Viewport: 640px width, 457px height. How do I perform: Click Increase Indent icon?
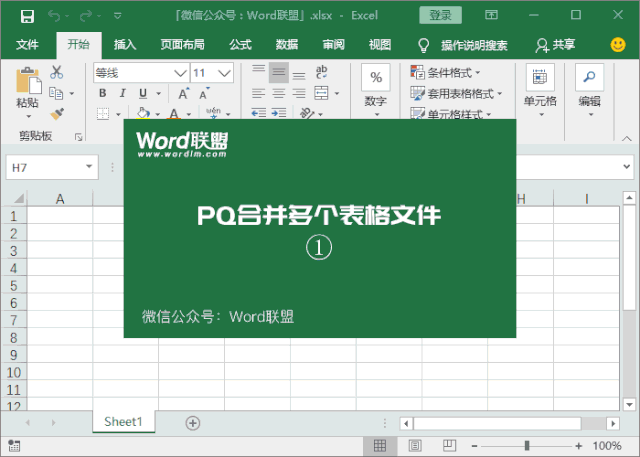[x=279, y=113]
